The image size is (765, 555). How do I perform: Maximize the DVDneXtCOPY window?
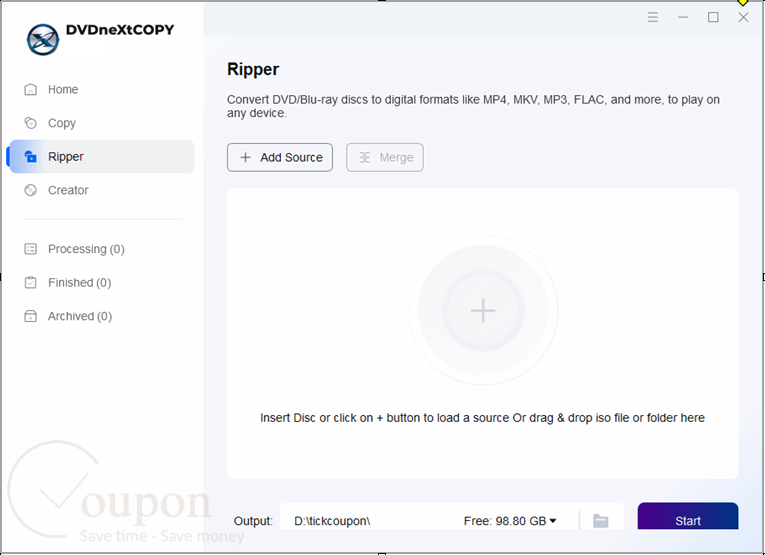coord(713,18)
